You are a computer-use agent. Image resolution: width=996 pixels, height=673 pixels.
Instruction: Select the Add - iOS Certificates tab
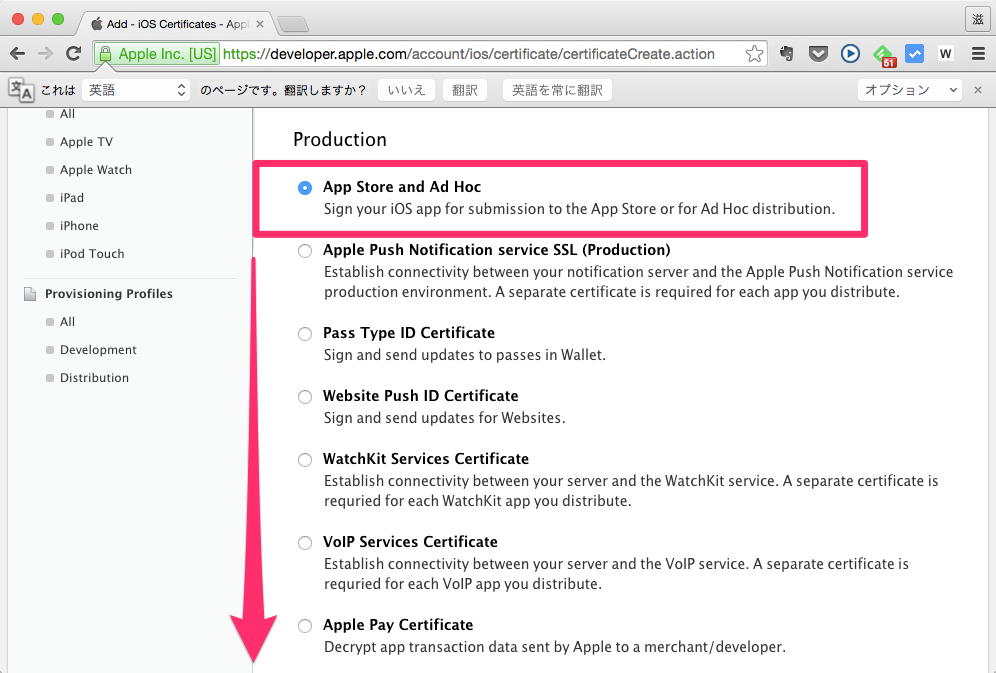[x=175, y=24]
